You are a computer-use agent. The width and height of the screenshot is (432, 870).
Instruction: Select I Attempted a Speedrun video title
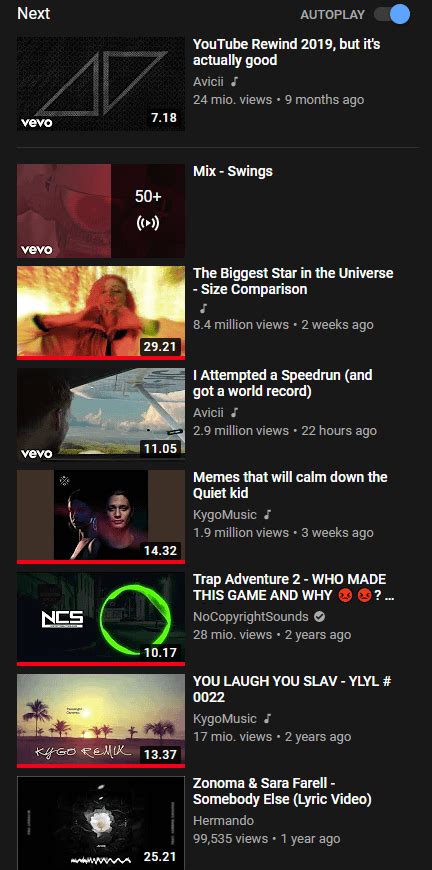tap(282, 383)
